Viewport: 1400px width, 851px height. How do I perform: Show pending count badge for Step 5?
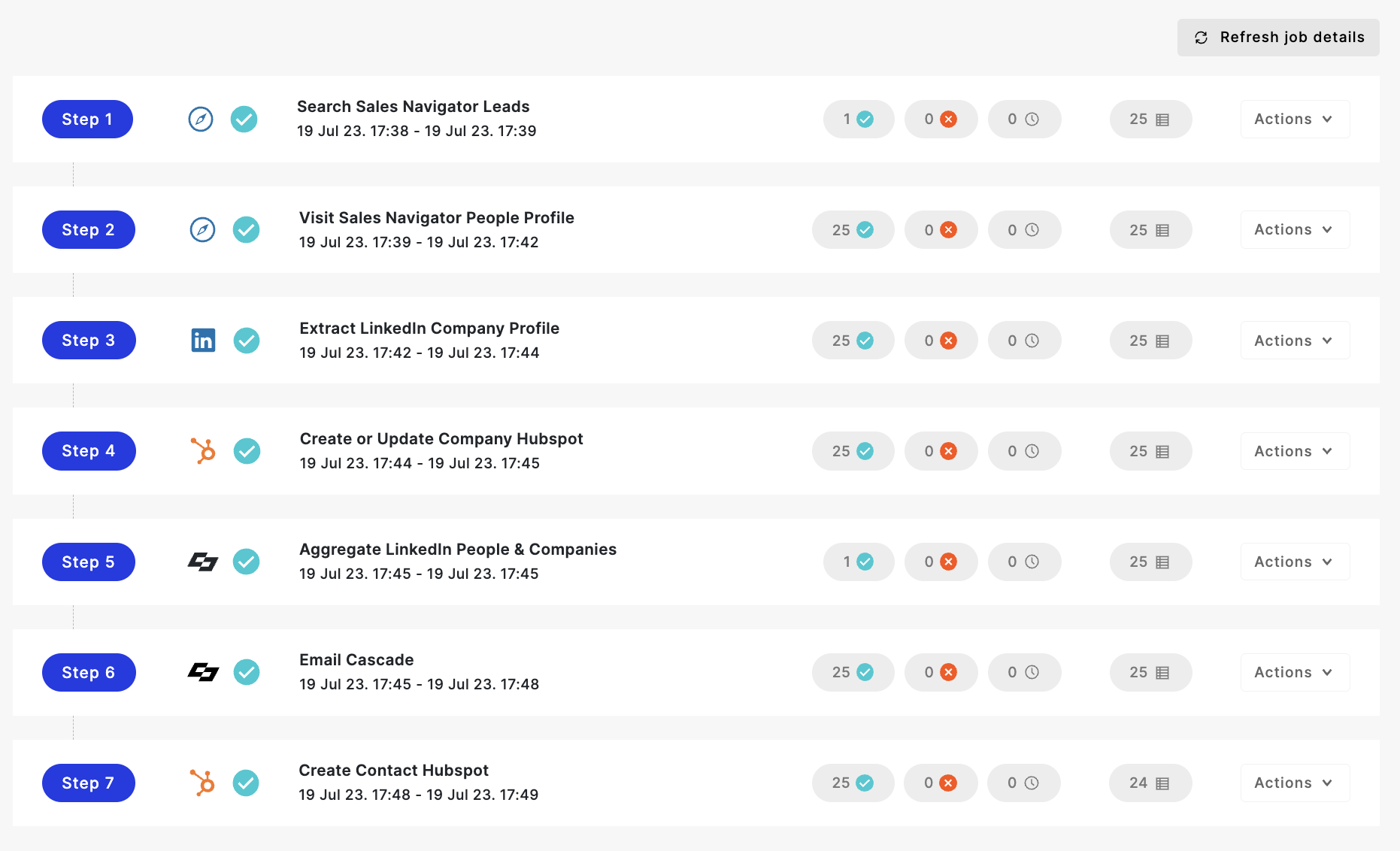[x=1024, y=562]
